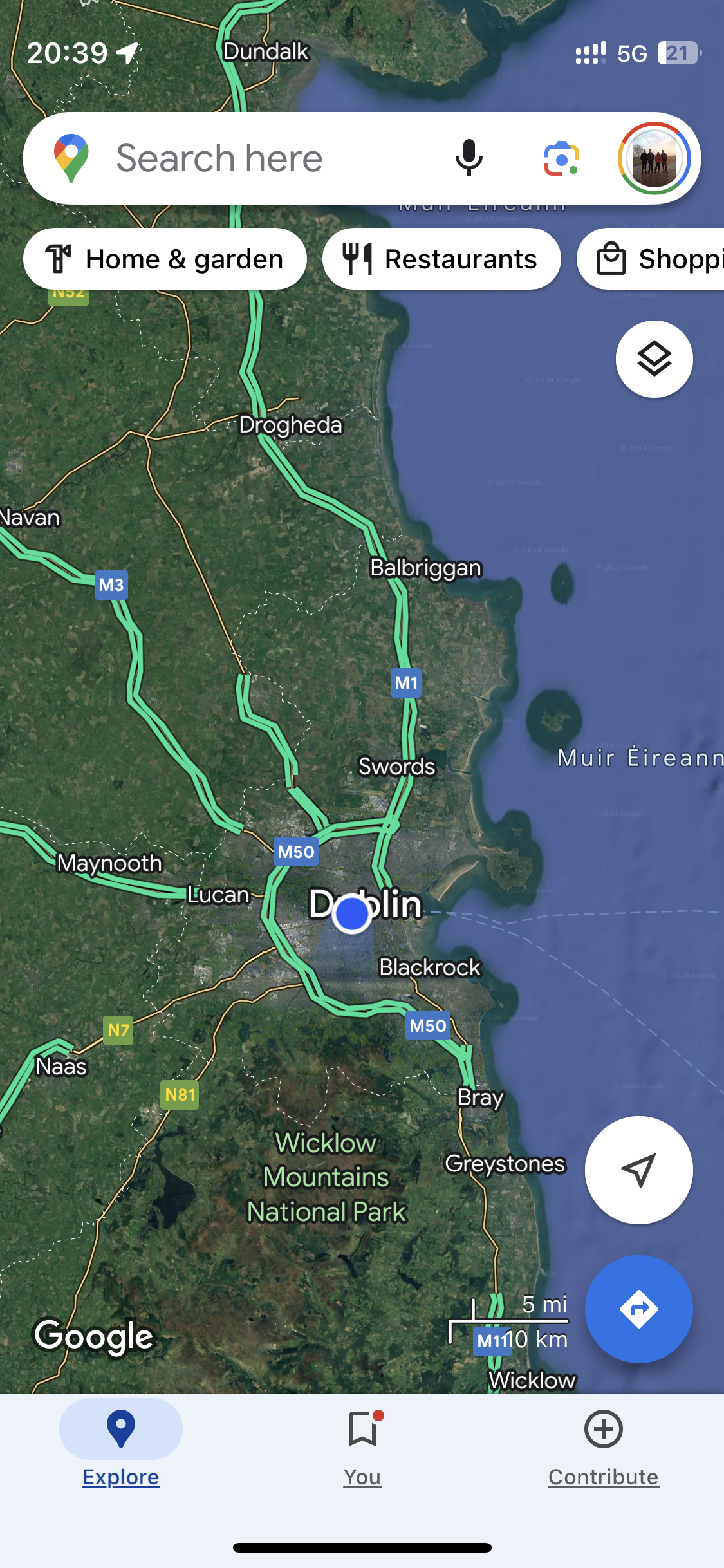This screenshot has height=1568, width=724.
Task: Start directions with blue arrow button
Action: (639, 1309)
